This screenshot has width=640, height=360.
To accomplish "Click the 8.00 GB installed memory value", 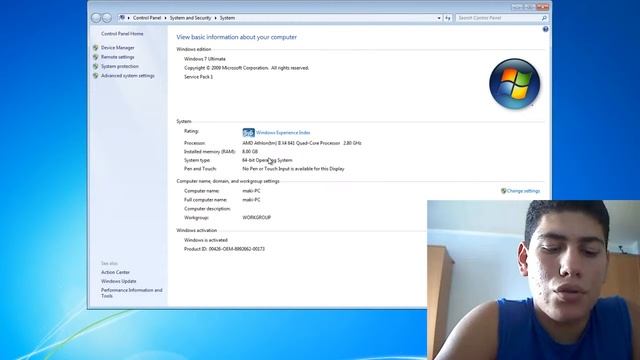I will [x=250, y=151].
